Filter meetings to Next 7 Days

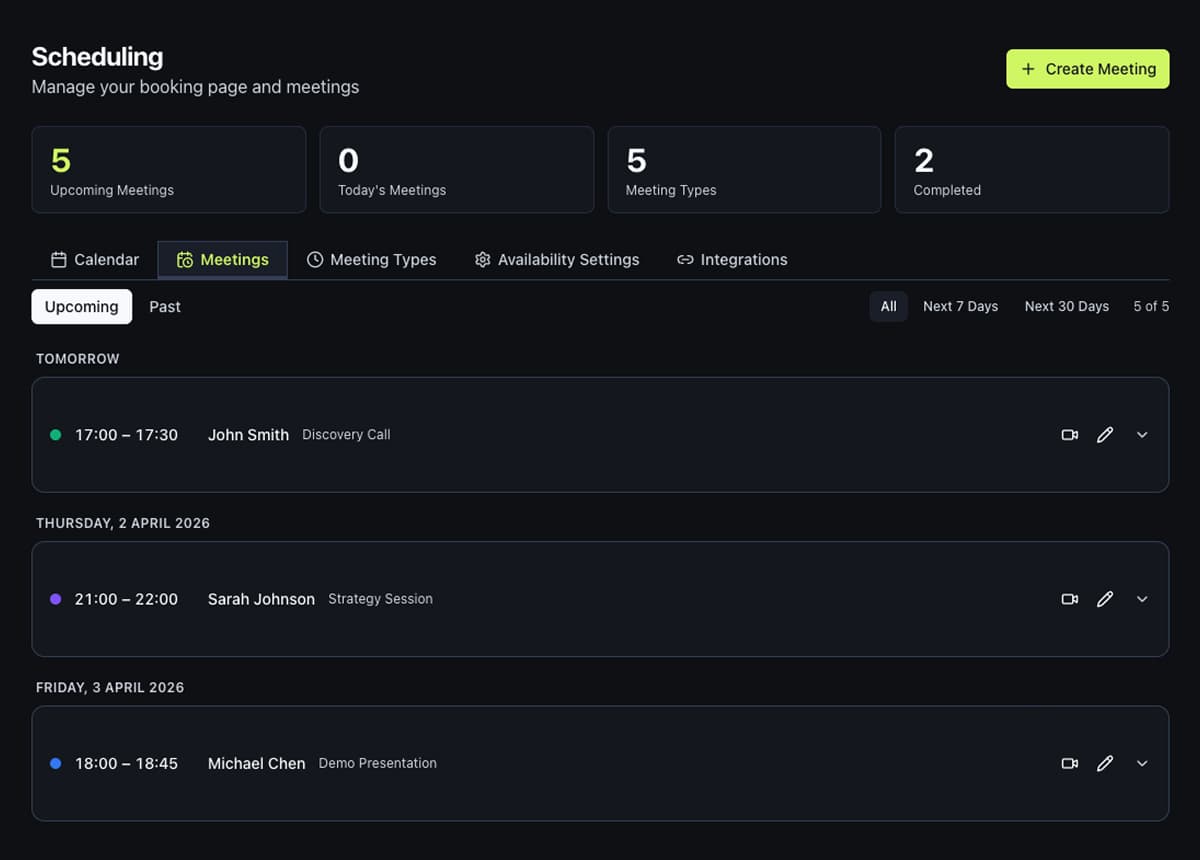tap(960, 307)
